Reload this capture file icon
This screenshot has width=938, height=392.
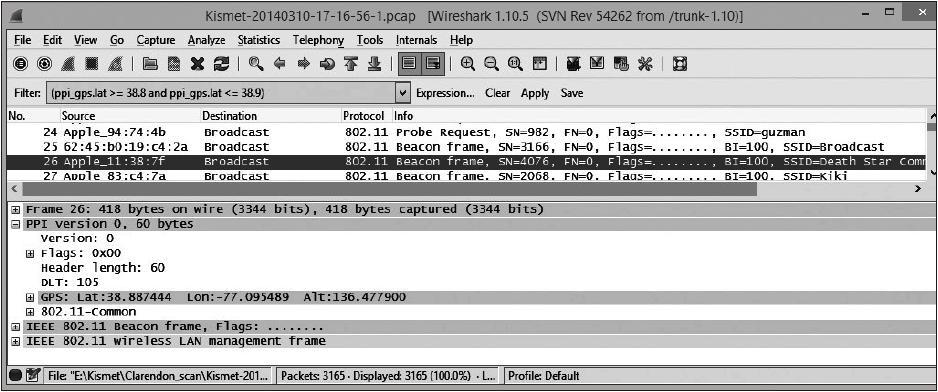(x=221, y=64)
